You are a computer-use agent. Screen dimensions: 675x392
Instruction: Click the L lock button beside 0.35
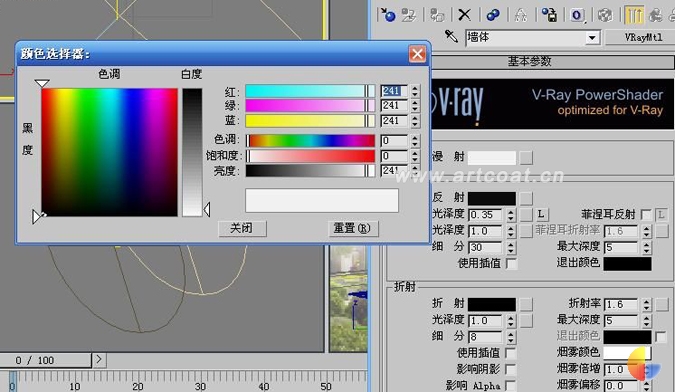(x=541, y=214)
